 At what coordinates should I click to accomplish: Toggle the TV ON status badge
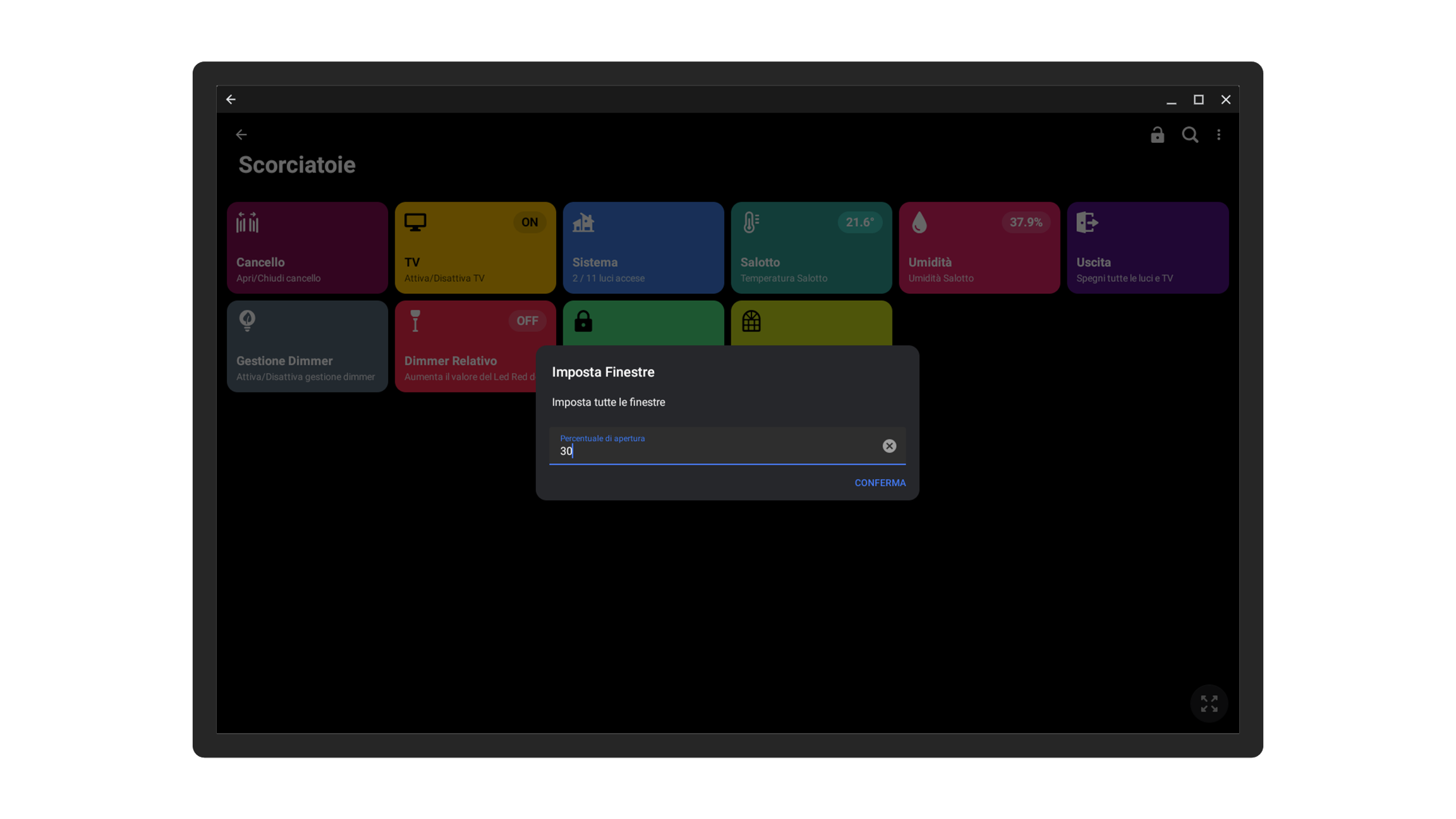tap(529, 222)
